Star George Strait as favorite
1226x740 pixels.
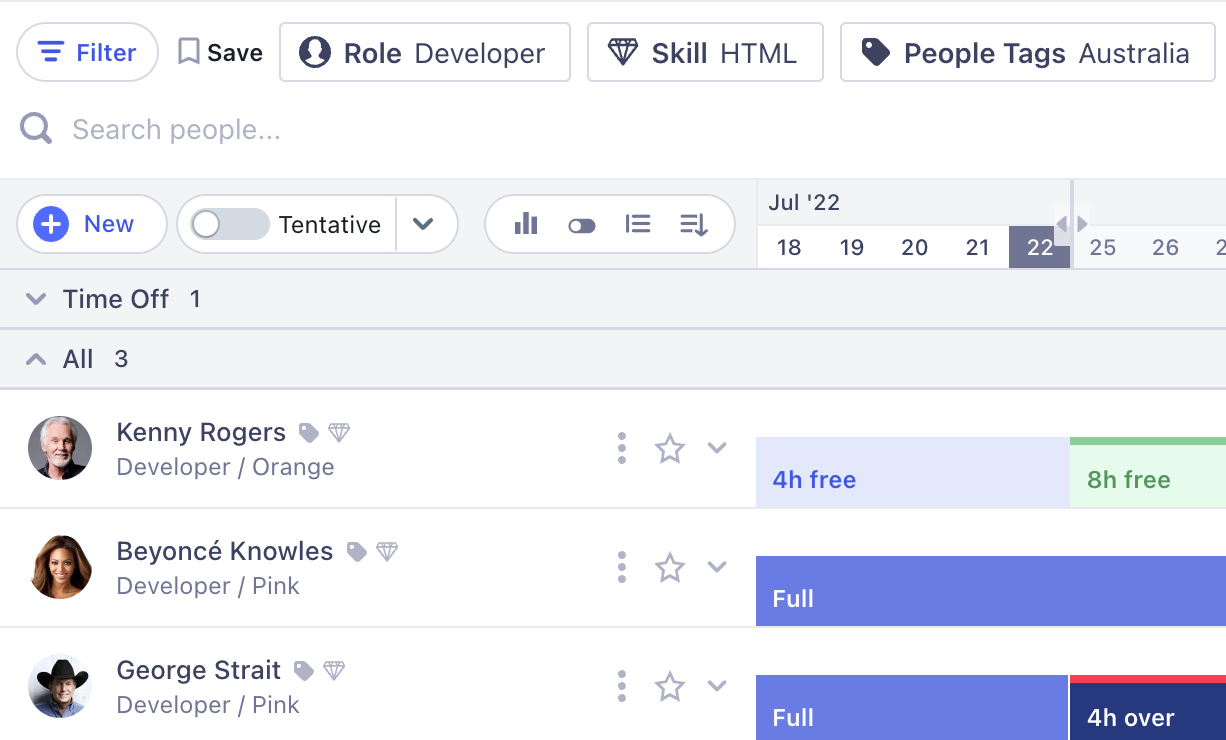pyautogui.click(x=669, y=687)
